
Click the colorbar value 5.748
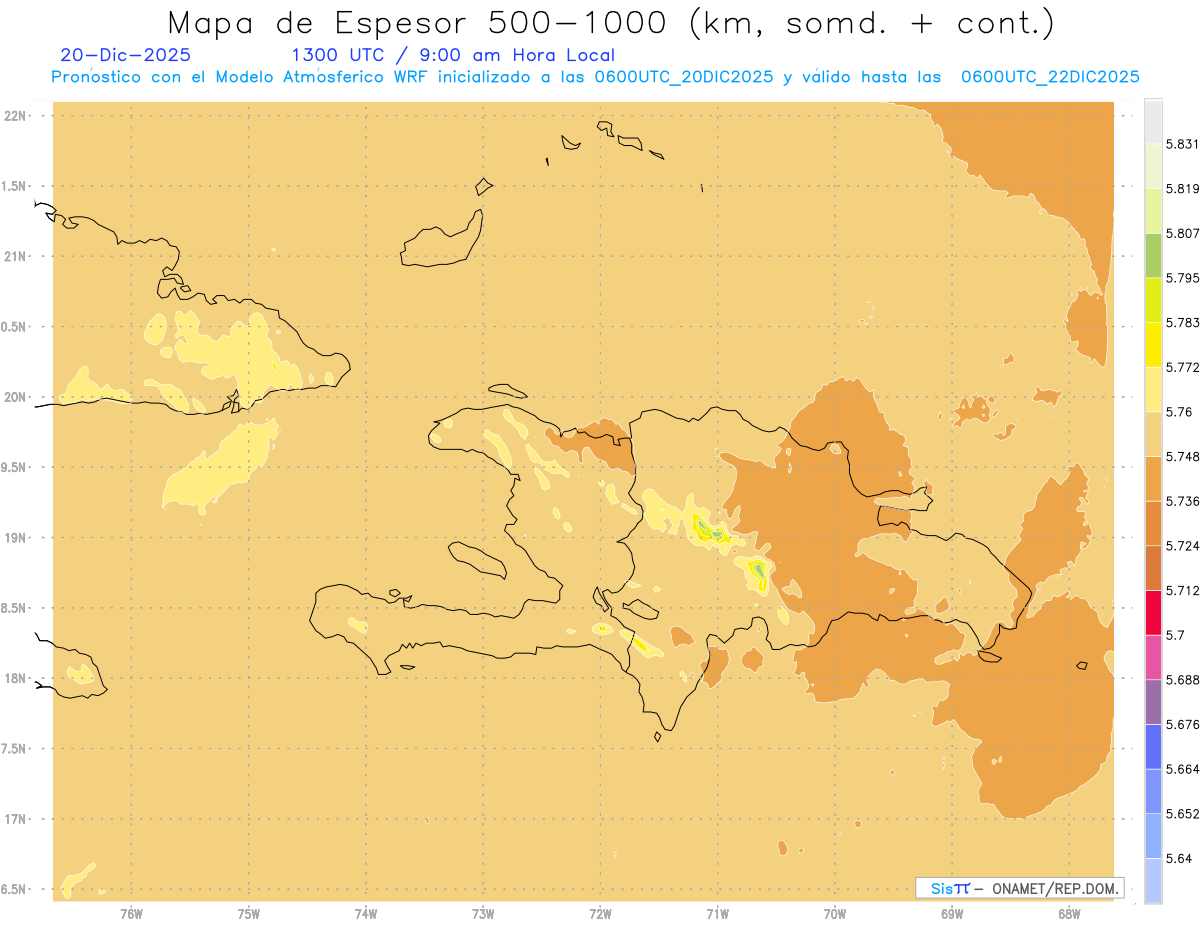[1183, 457]
